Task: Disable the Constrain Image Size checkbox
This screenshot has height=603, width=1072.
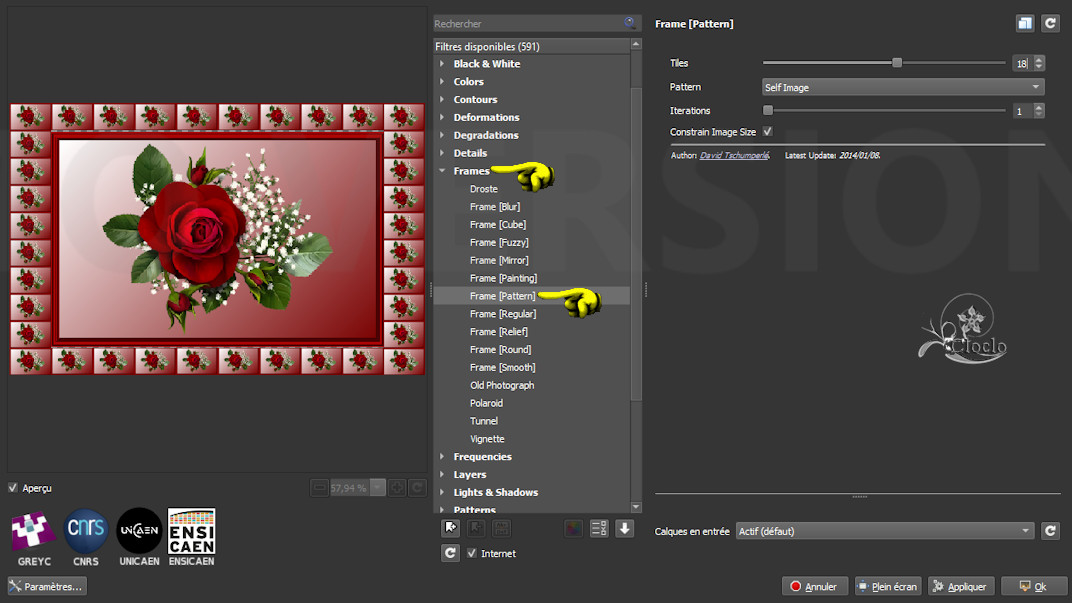Action: pyautogui.click(x=768, y=132)
